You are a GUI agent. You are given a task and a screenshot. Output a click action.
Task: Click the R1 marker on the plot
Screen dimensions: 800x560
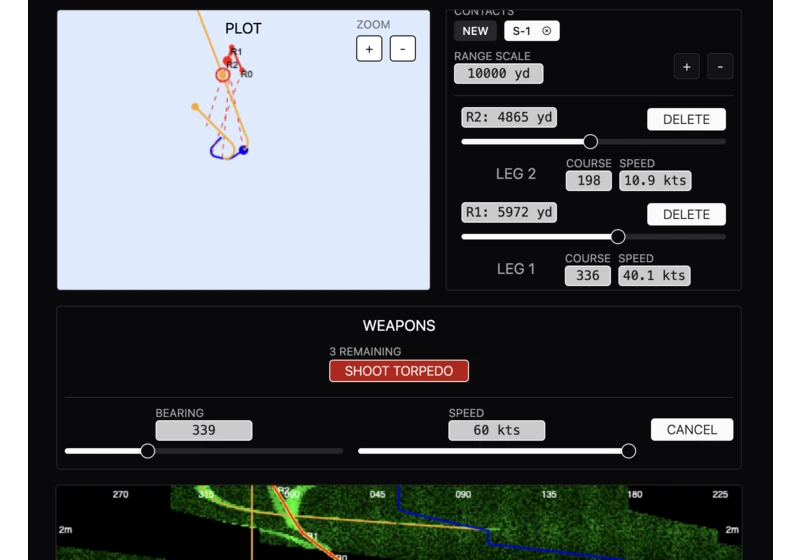click(232, 48)
